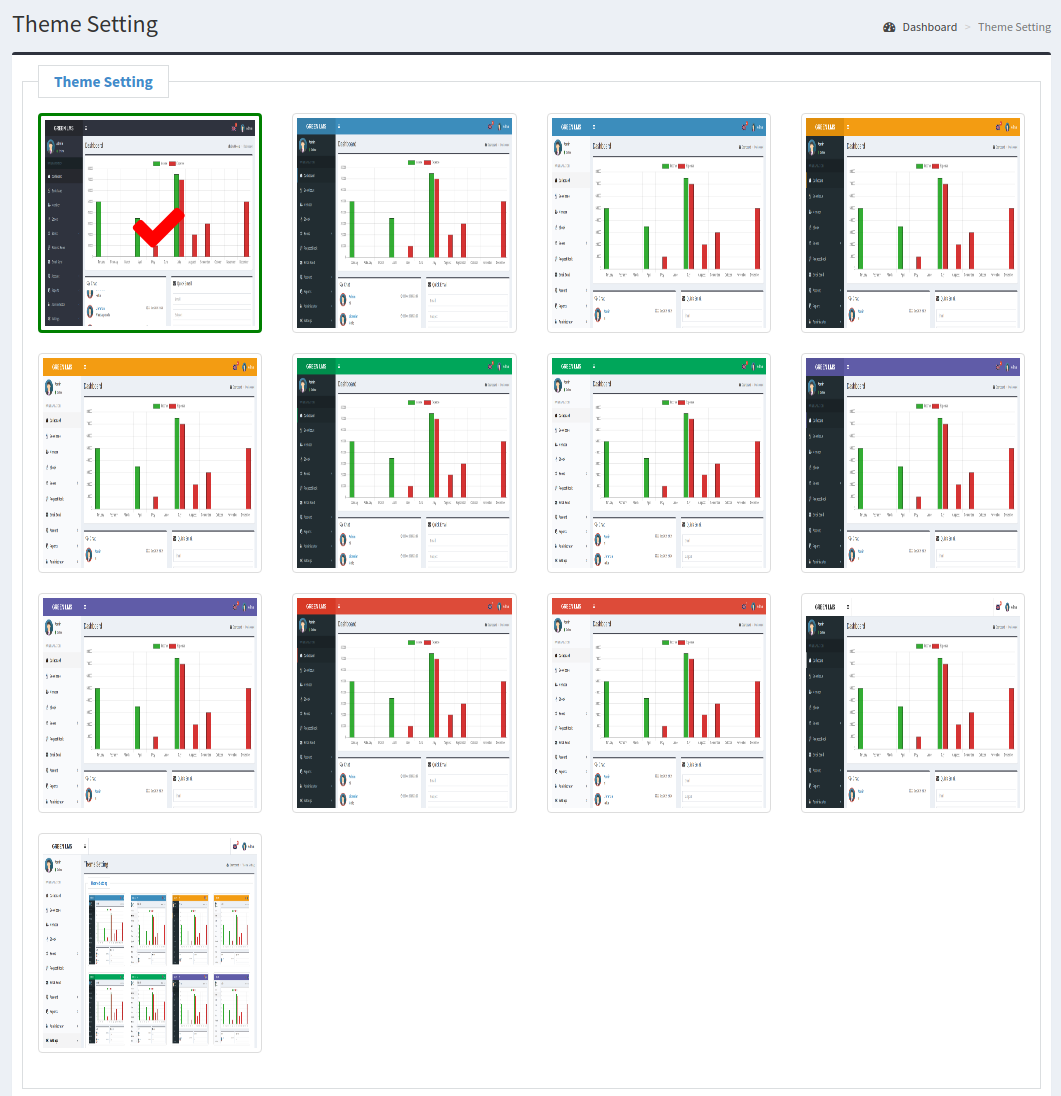Image resolution: width=1061 pixels, height=1096 pixels.
Task: Apply the green header light sidebar theme
Action: (x=659, y=463)
